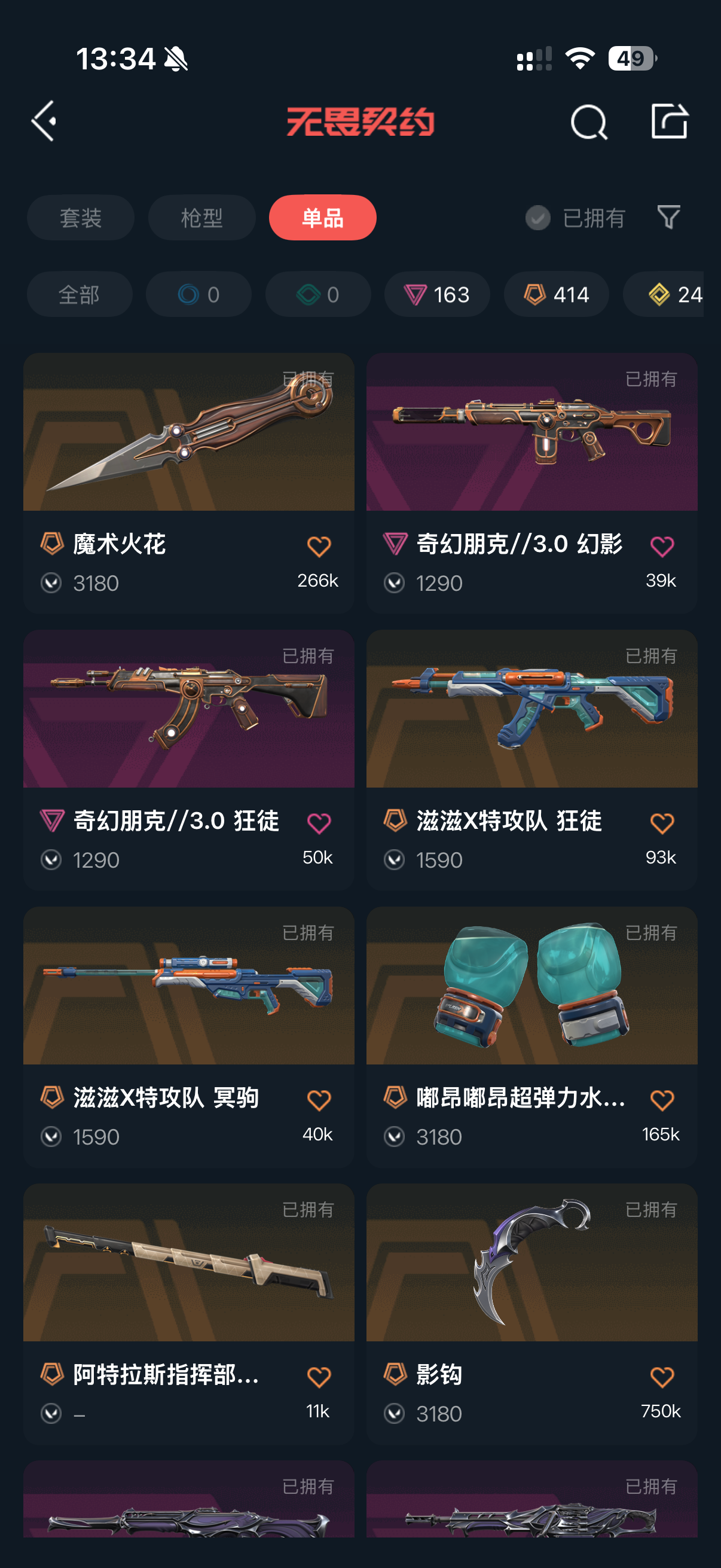Image resolution: width=721 pixels, height=1568 pixels.
Task: Open the filter funnel icon
Action: pos(668,217)
